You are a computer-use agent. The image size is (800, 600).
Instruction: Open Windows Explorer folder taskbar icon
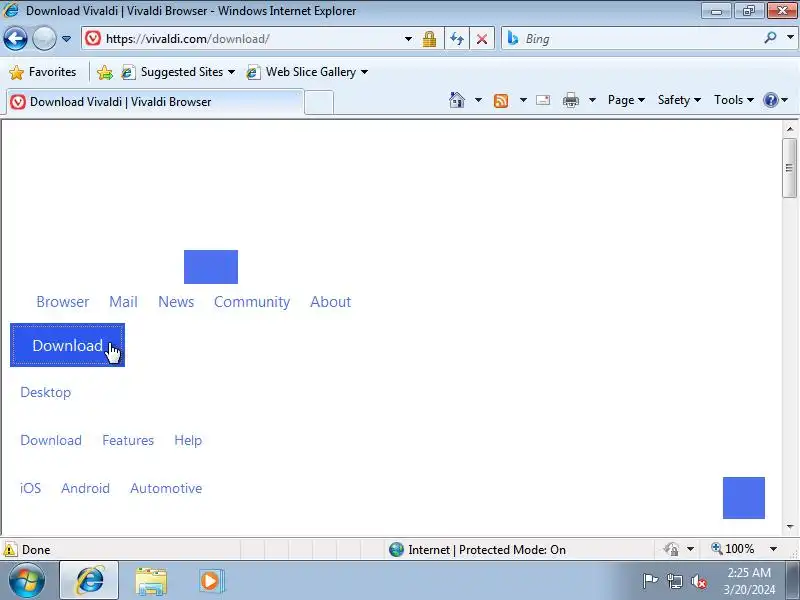[x=151, y=581]
